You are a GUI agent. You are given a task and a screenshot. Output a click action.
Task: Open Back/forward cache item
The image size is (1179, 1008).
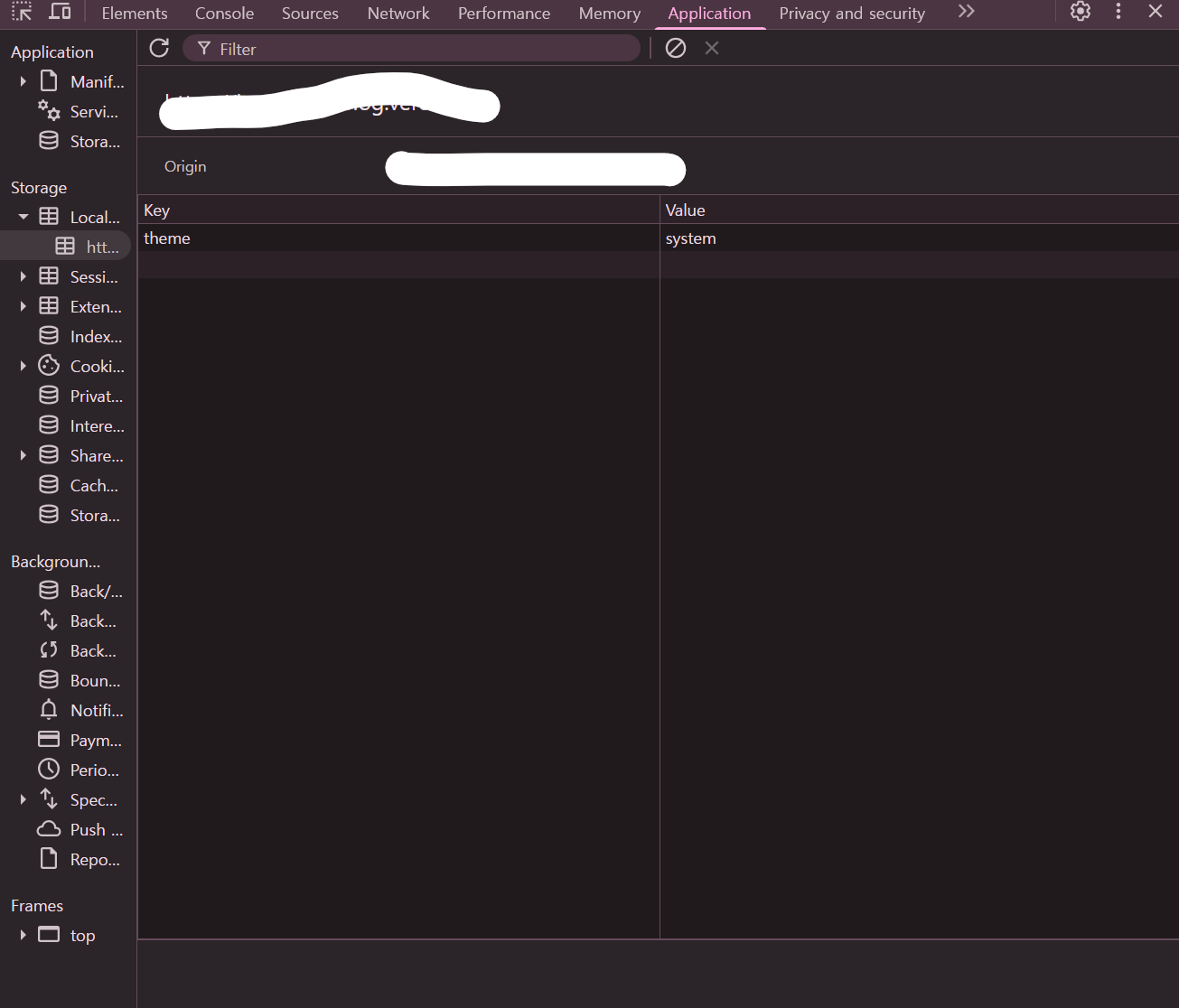pyautogui.click(x=80, y=591)
